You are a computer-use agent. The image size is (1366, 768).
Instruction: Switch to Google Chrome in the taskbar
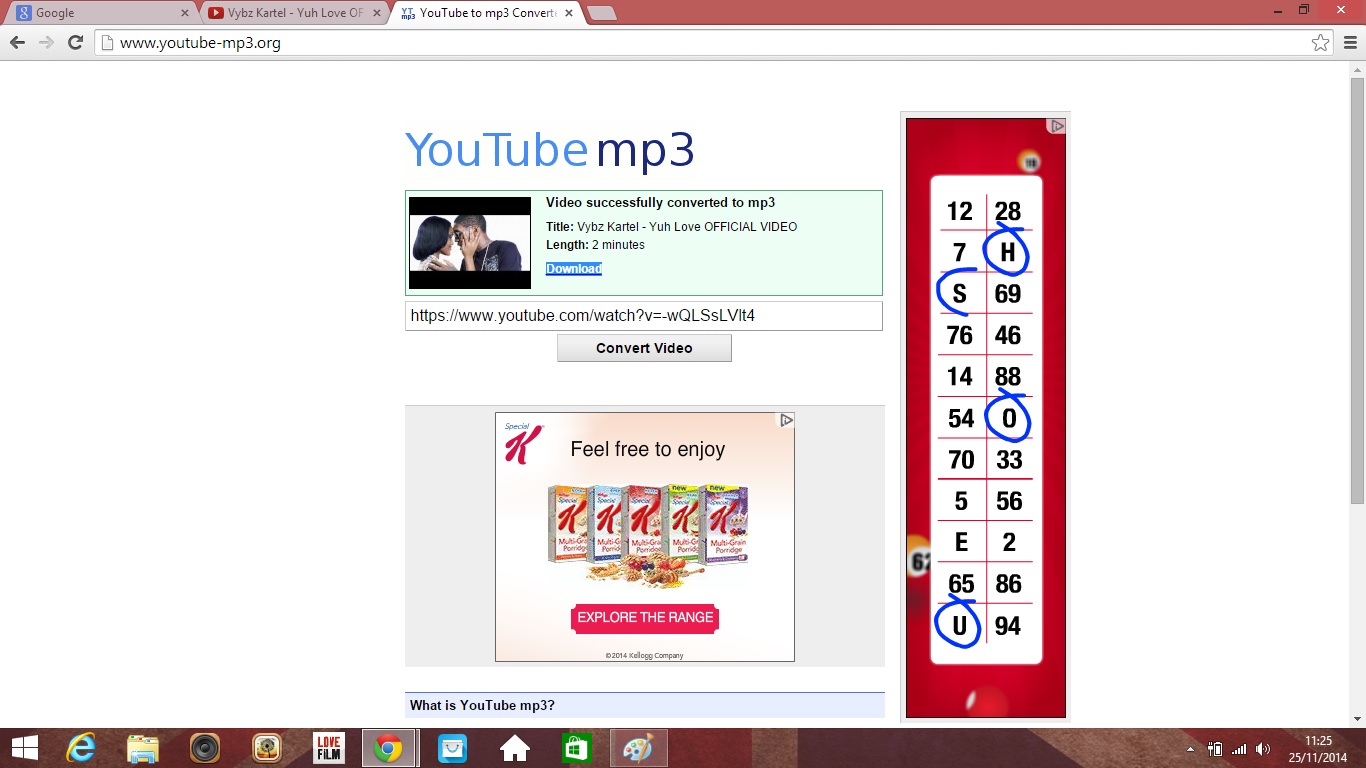(388, 748)
